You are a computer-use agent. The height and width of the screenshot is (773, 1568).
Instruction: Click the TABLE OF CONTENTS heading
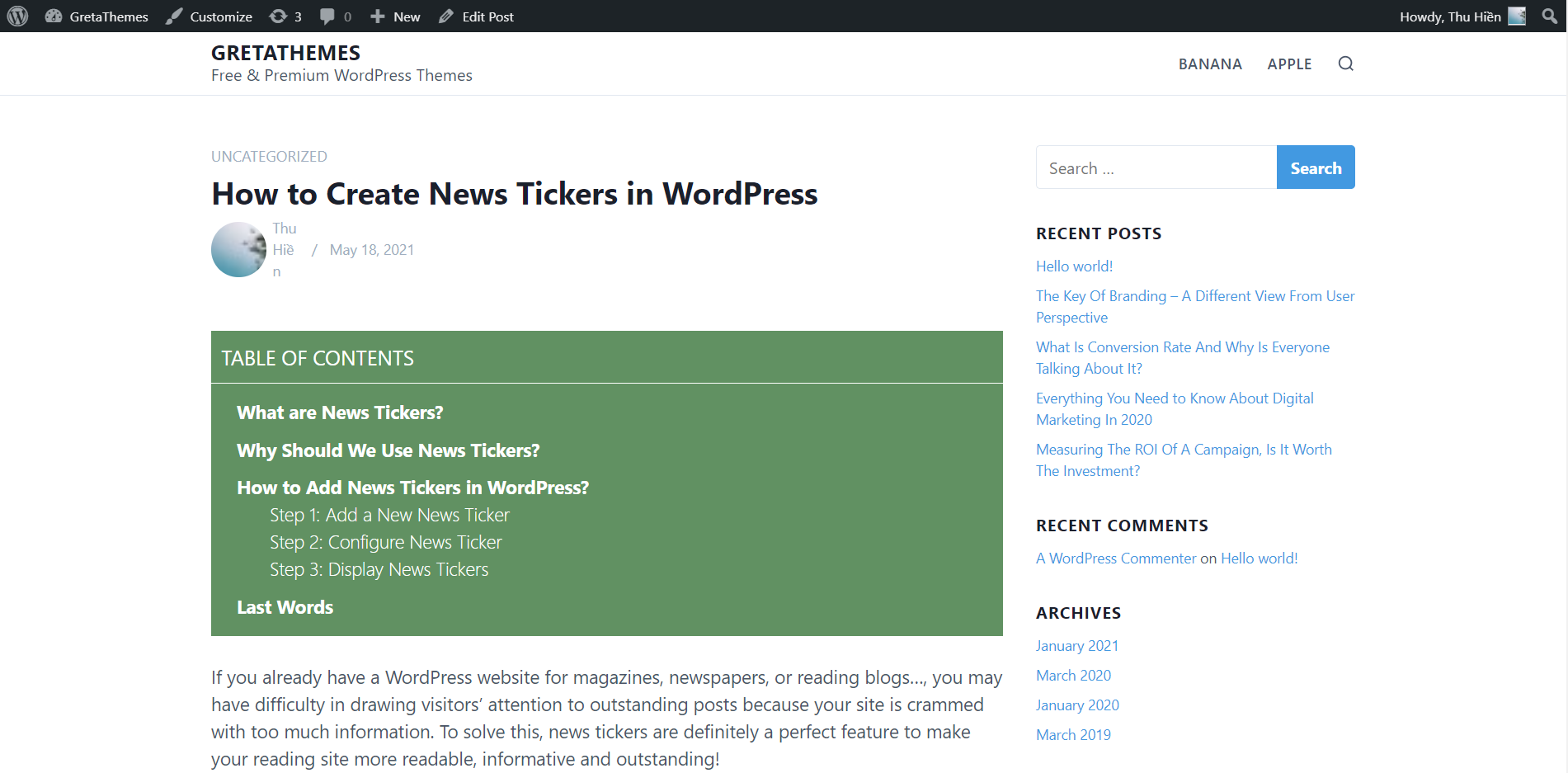pos(318,358)
